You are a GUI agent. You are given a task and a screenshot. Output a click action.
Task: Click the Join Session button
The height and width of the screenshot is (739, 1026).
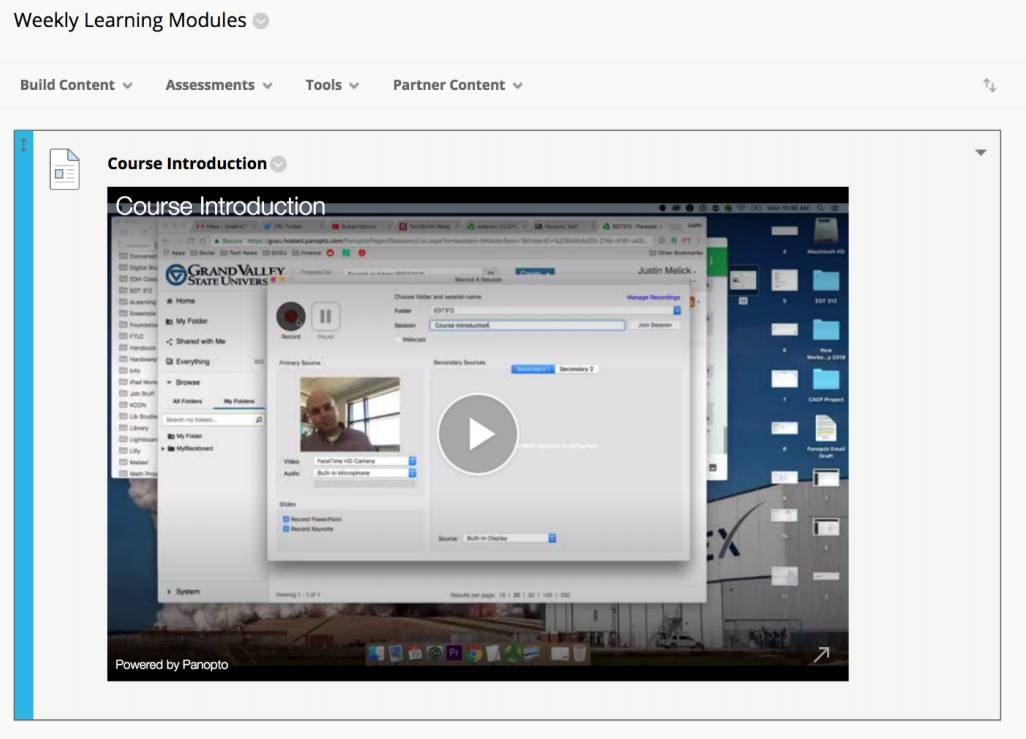click(655, 325)
